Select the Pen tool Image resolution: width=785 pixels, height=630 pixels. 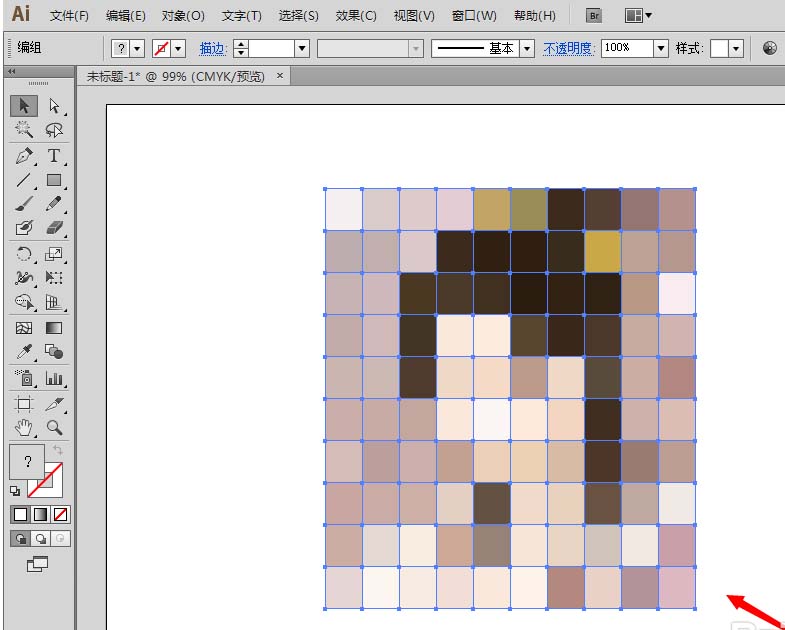24,156
